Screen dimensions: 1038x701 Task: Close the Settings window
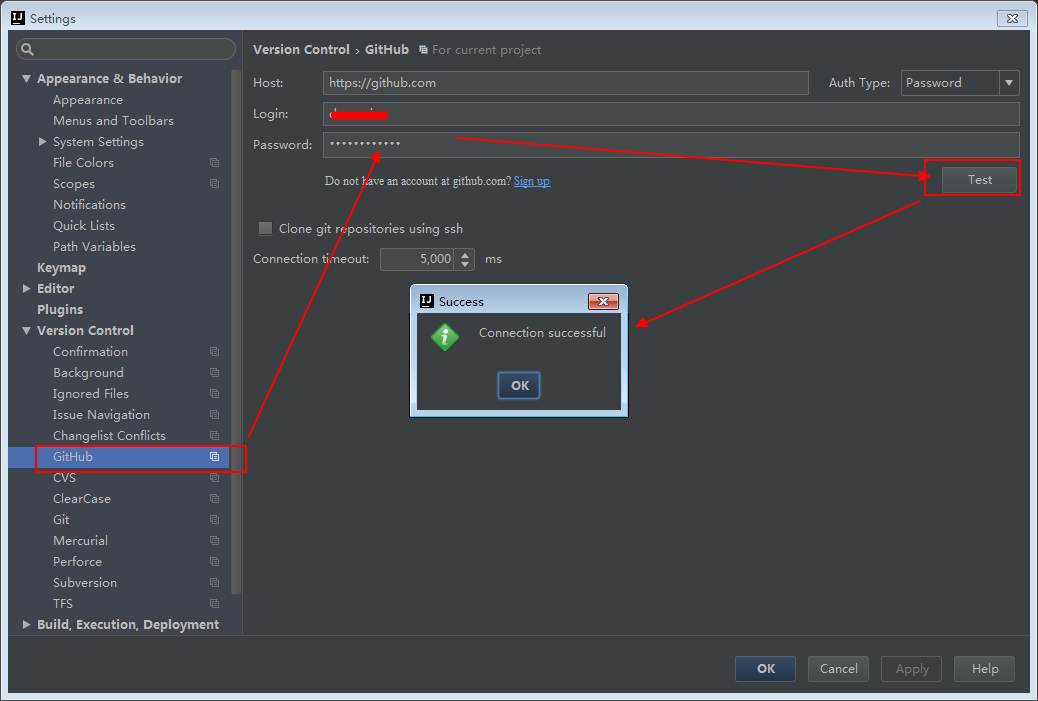(x=1012, y=19)
